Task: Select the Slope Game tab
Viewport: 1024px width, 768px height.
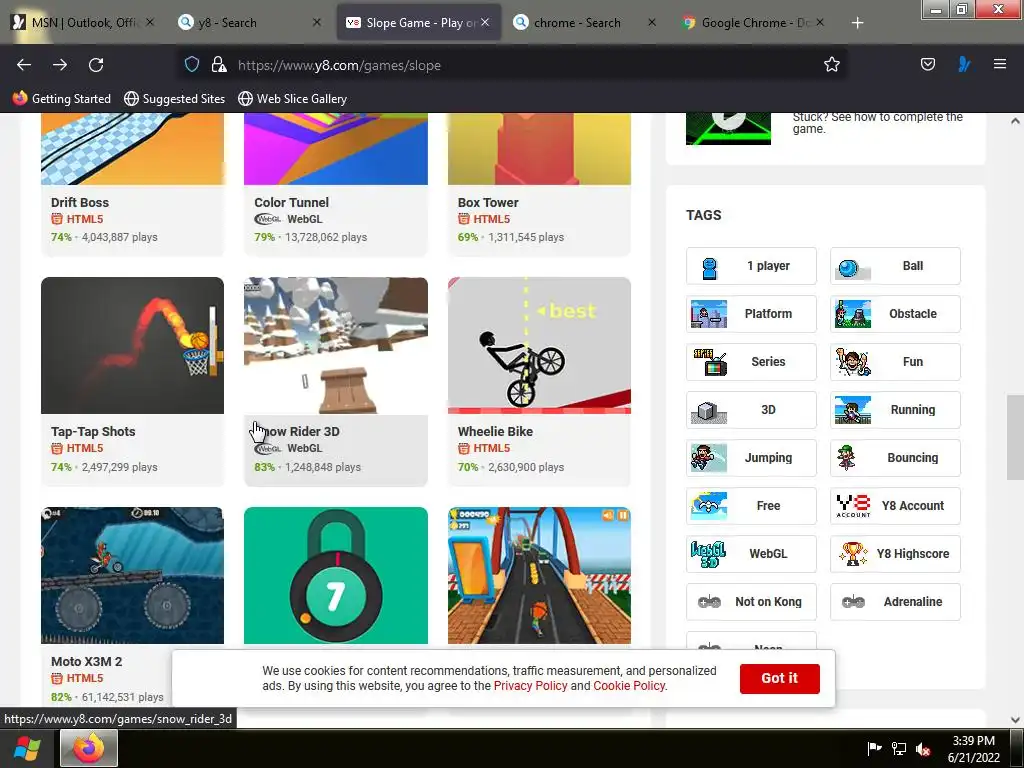Action: click(x=418, y=22)
